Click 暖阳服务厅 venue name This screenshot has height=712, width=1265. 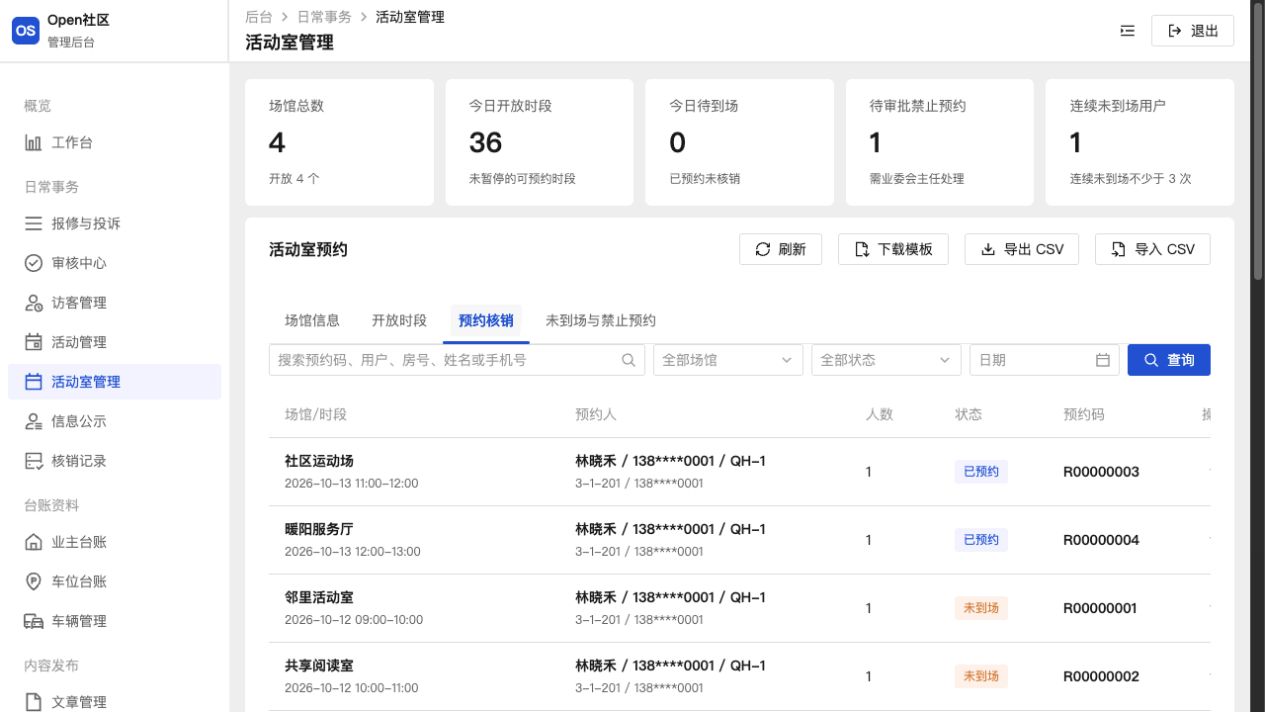(319, 529)
